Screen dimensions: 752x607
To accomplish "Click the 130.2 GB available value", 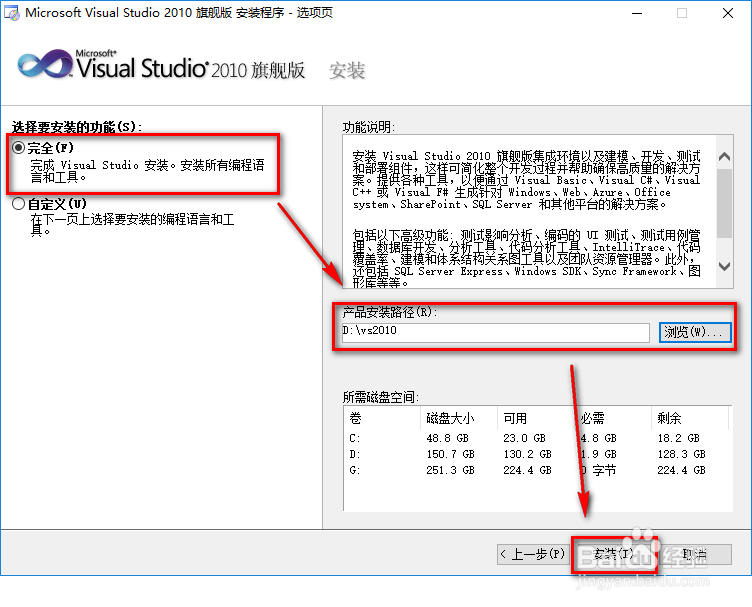I will tap(527, 454).
